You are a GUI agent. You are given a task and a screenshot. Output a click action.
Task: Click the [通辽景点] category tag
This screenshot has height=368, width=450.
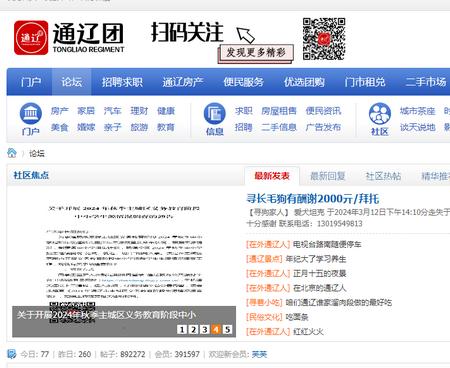[264, 259]
